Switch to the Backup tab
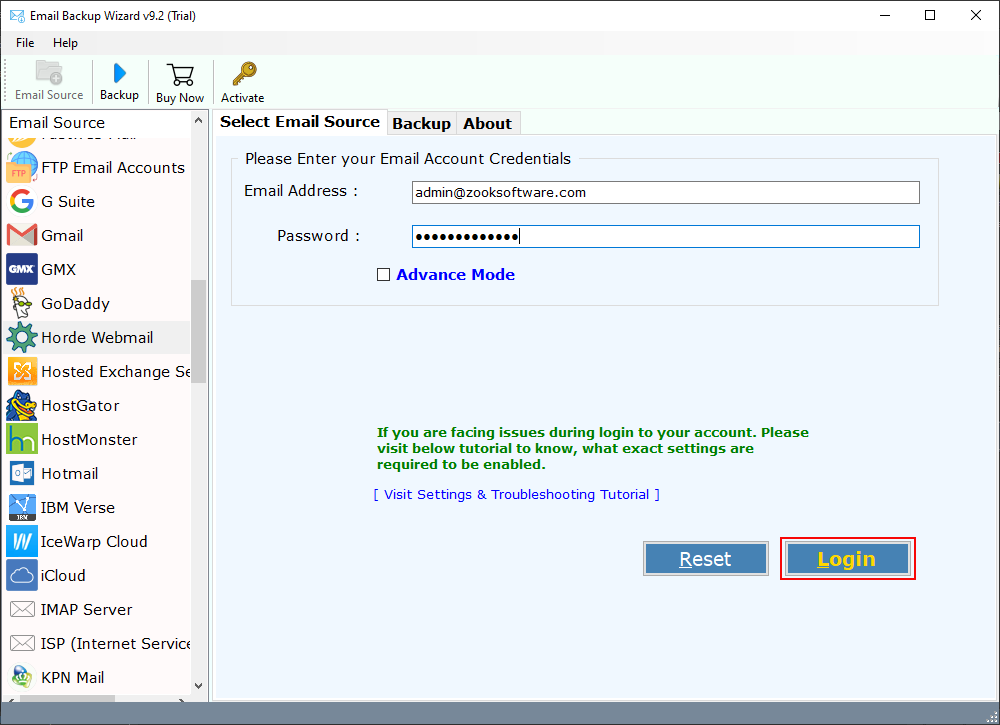The width and height of the screenshot is (1000, 725). (x=421, y=124)
